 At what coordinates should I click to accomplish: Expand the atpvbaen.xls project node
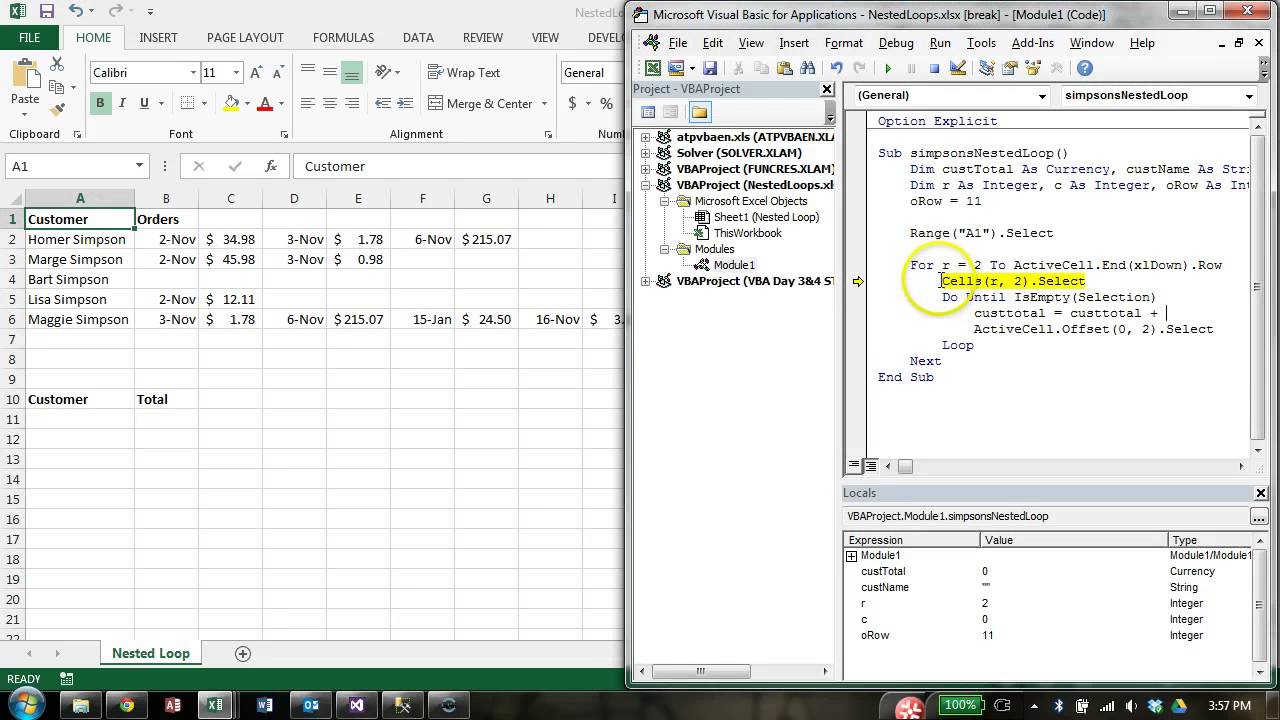(646, 137)
